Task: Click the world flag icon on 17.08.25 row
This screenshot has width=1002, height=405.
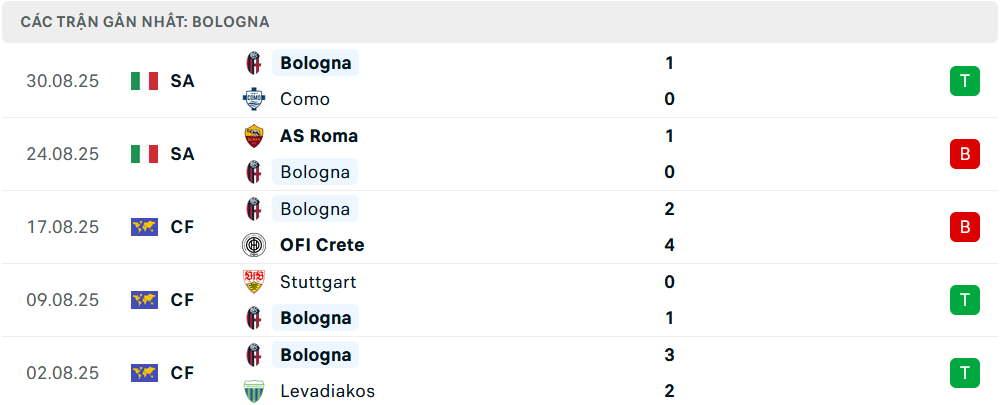Action: coord(144,227)
